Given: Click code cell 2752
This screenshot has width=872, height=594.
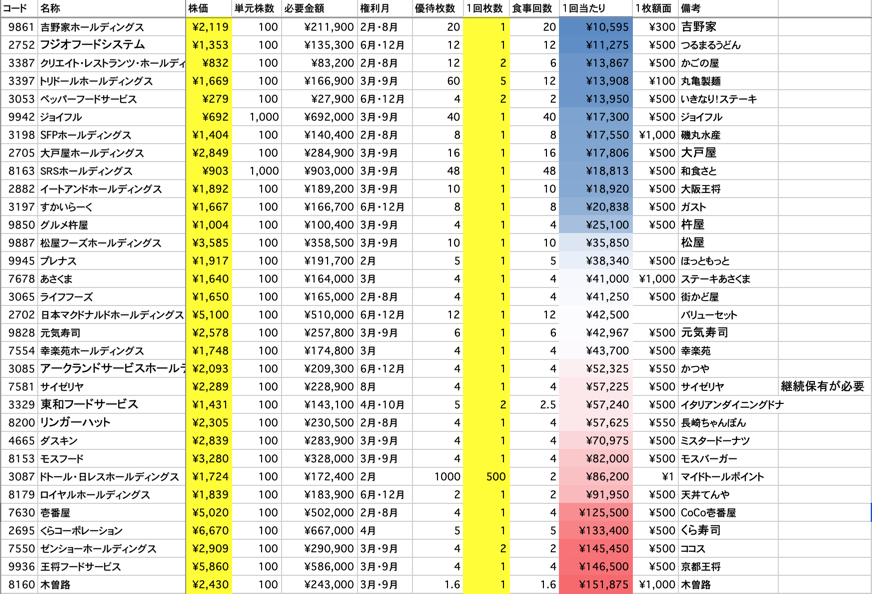Looking at the screenshot, I should 19,45.
